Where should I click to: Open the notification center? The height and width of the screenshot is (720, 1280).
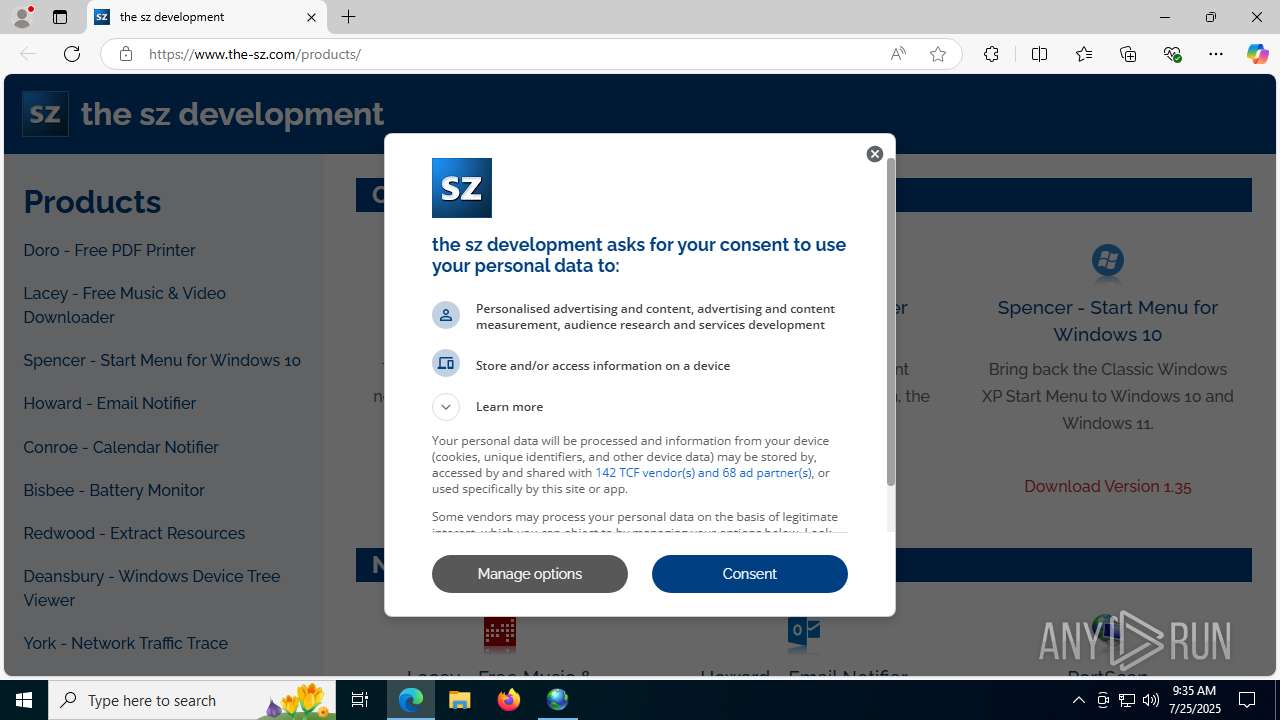click(x=1247, y=700)
